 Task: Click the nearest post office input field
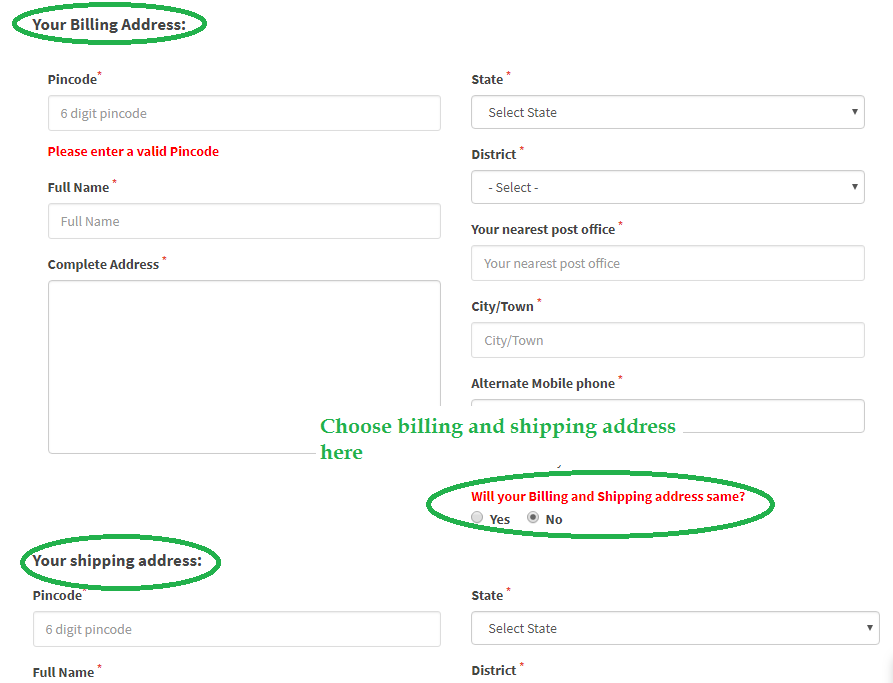[x=667, y=263]
